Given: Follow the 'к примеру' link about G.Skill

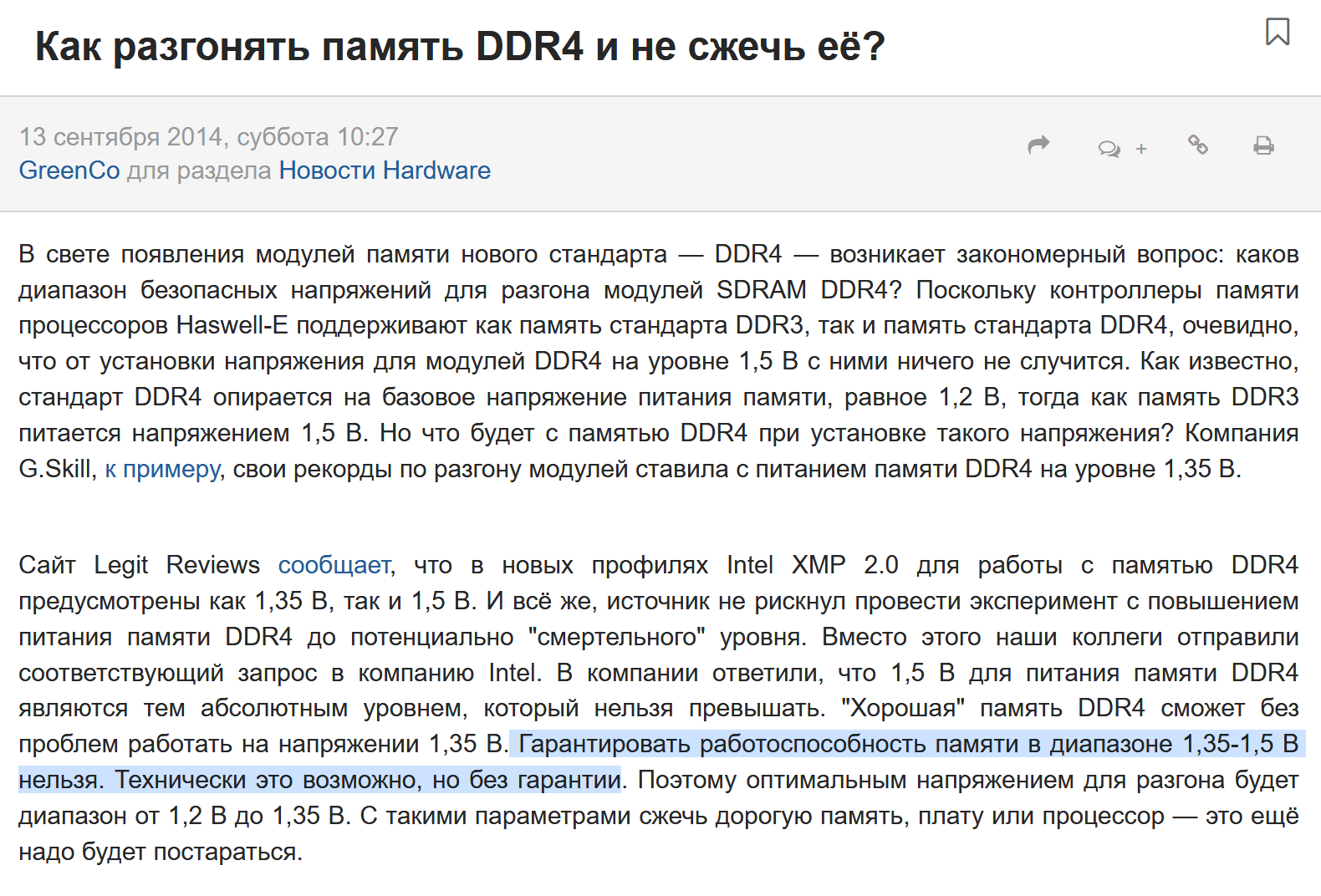Looking at the screenshot, I should (162, 470).
